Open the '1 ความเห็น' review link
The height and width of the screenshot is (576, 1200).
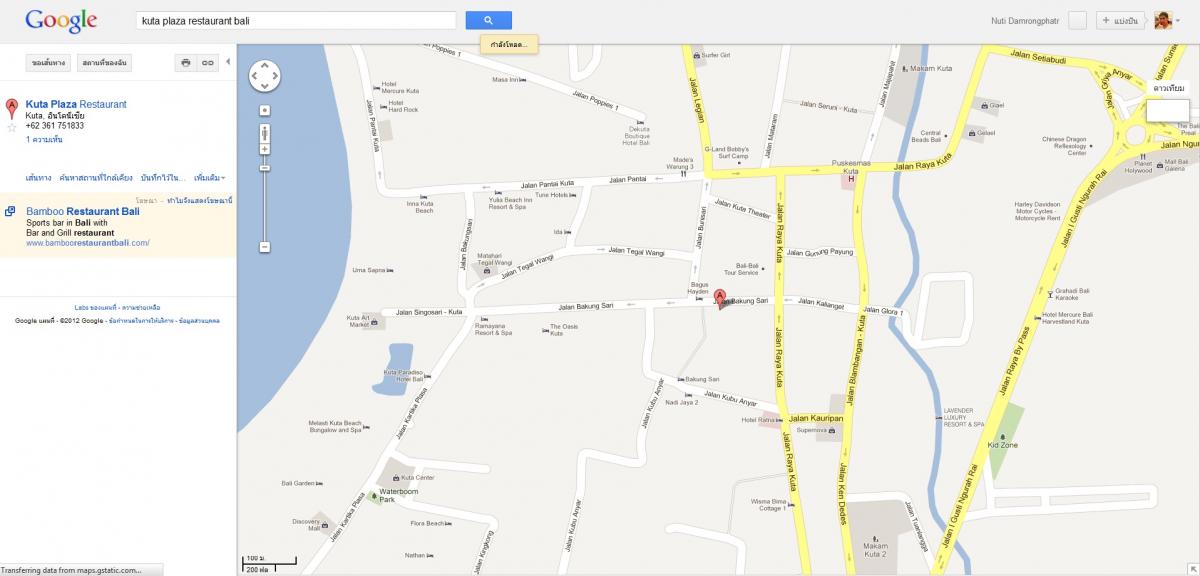(x=45, y=141)
